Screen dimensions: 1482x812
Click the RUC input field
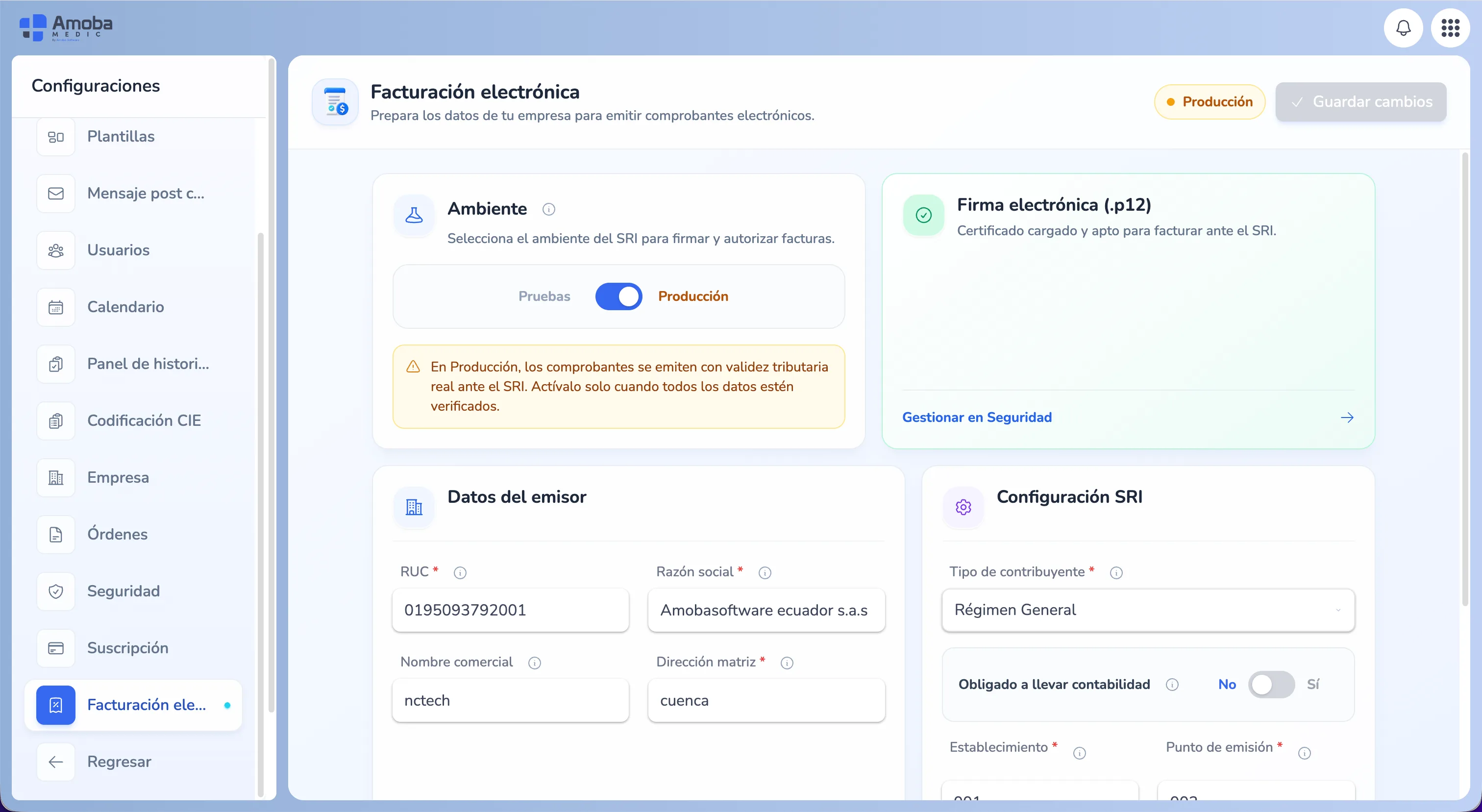510,610
